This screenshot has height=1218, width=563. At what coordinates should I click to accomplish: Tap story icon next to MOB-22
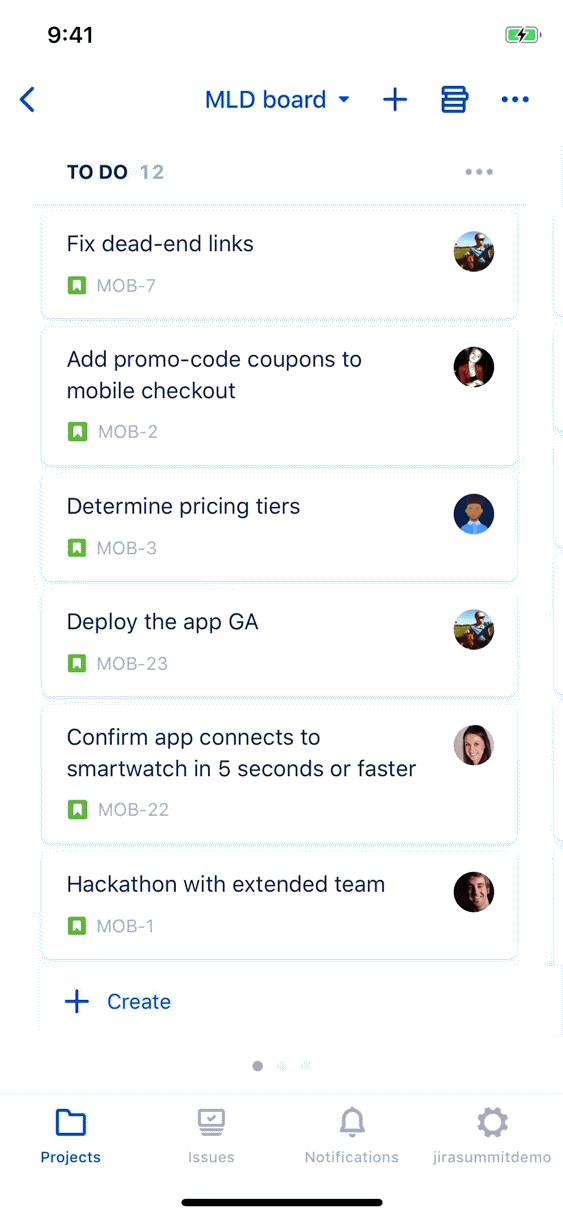click(77, 810)
